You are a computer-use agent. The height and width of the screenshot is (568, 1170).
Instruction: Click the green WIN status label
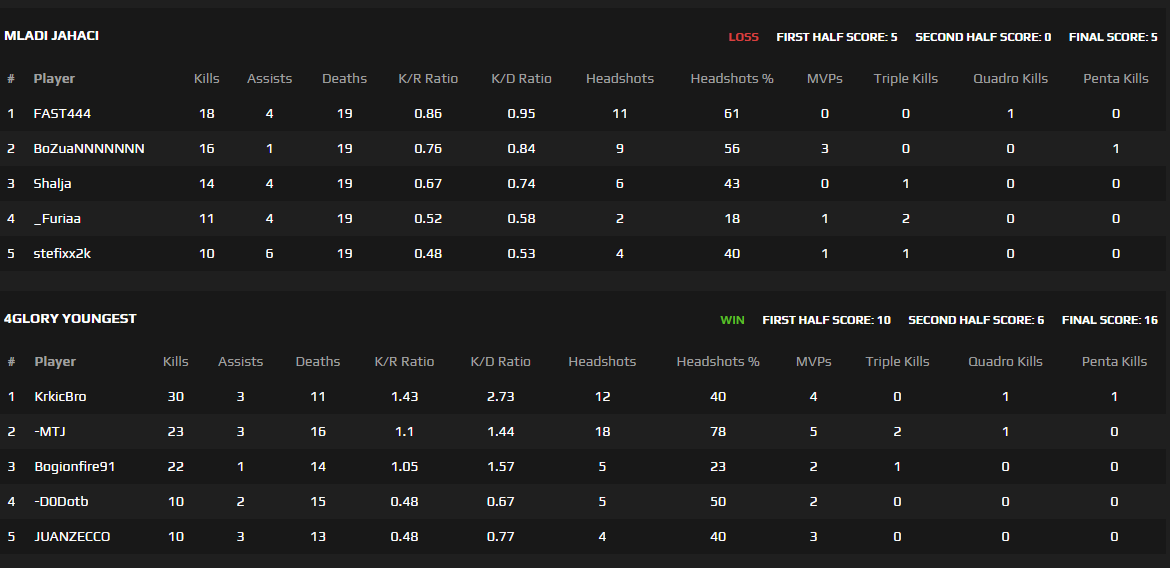pos(732,320)
